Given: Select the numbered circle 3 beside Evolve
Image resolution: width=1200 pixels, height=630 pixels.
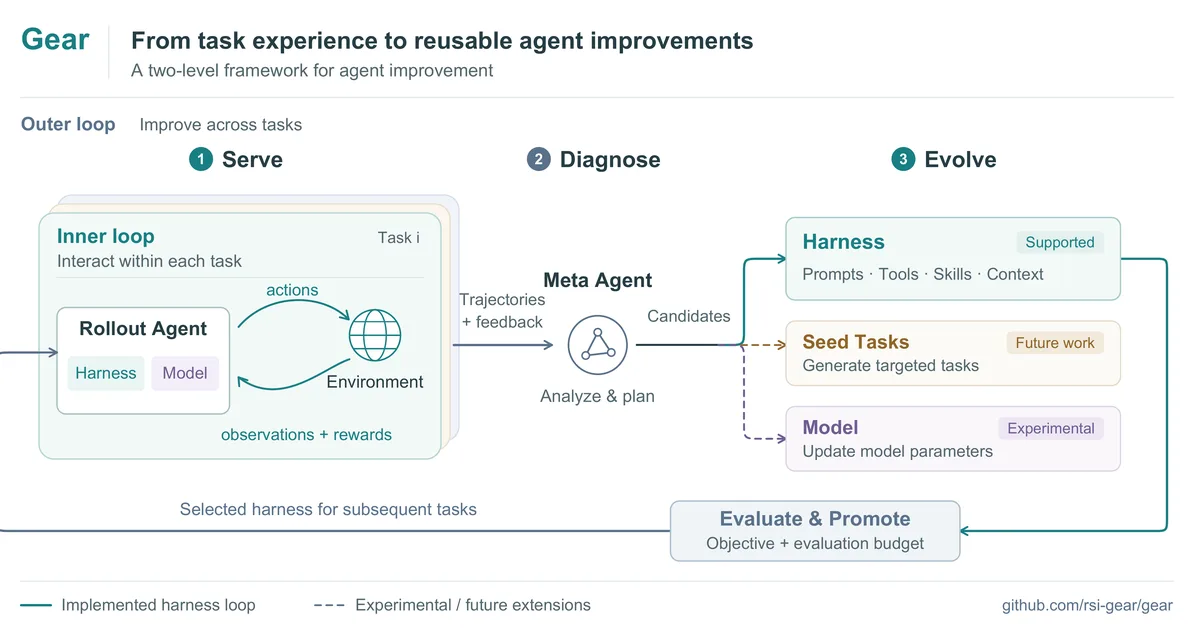Looking at the screenshot, I should pos(904,159).
